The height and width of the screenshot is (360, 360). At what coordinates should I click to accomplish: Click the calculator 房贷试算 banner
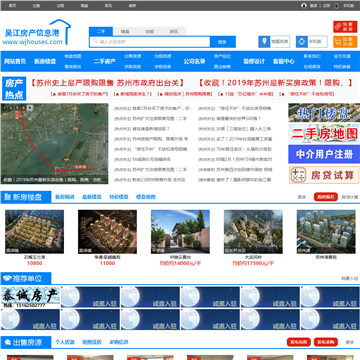[324, 175]
